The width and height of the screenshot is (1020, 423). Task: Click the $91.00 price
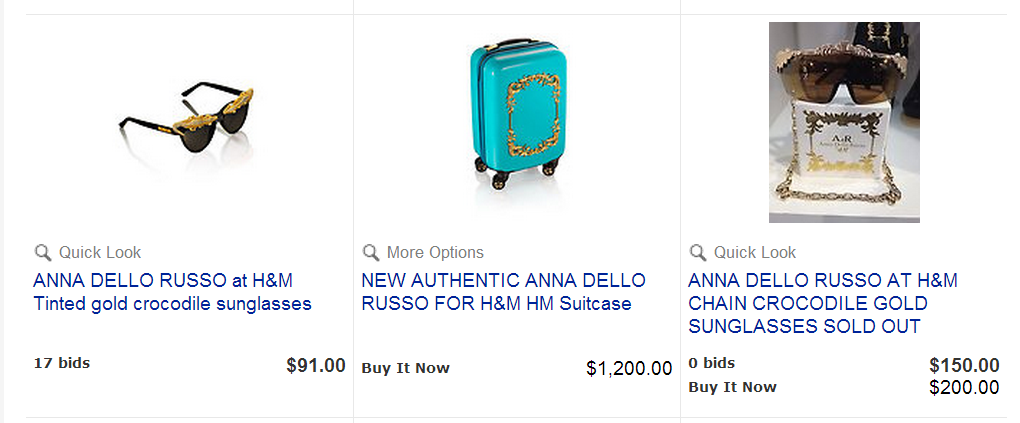click(315, 366)
